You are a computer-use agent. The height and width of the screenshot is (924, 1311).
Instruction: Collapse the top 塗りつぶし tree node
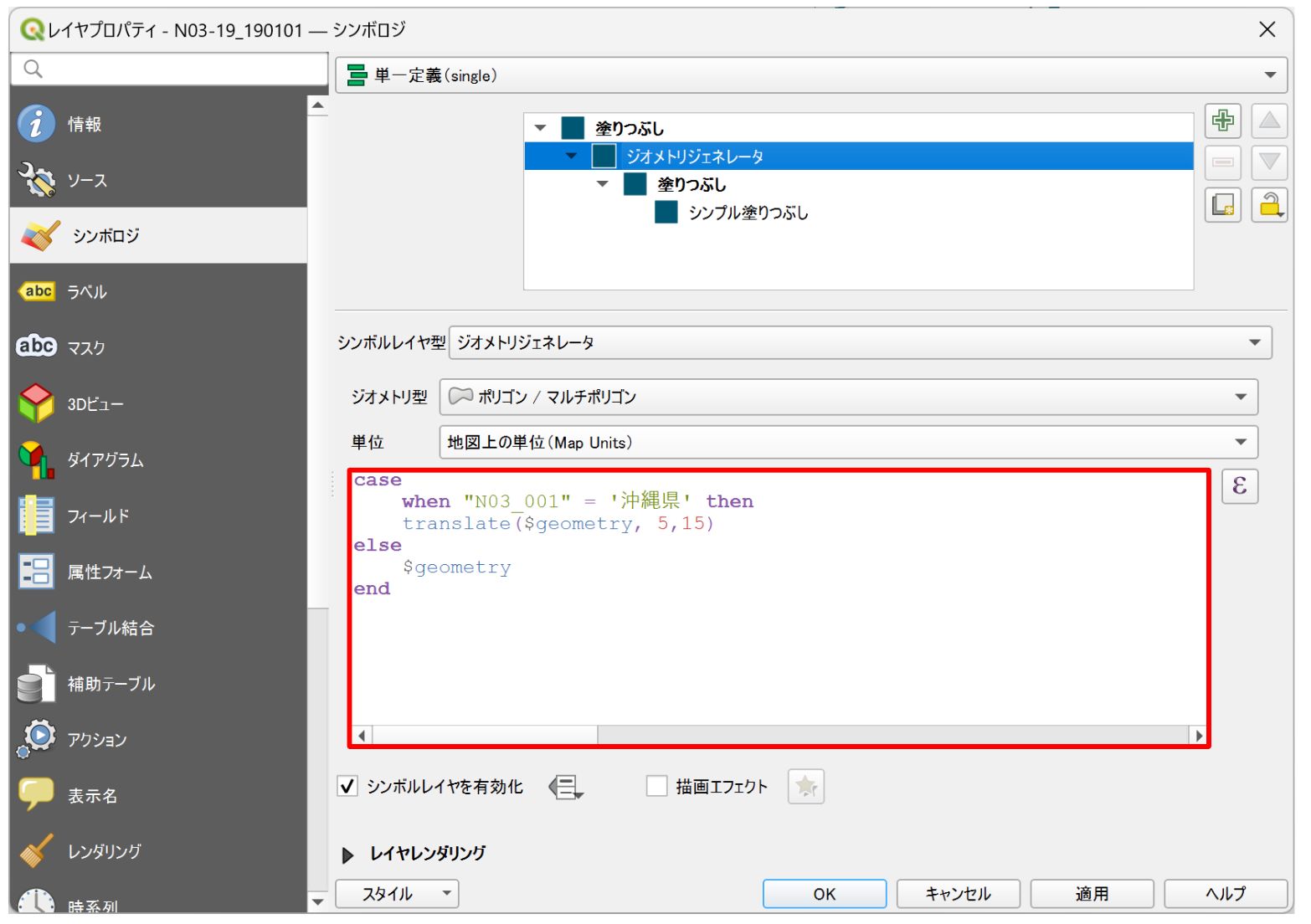pos(540,128)
